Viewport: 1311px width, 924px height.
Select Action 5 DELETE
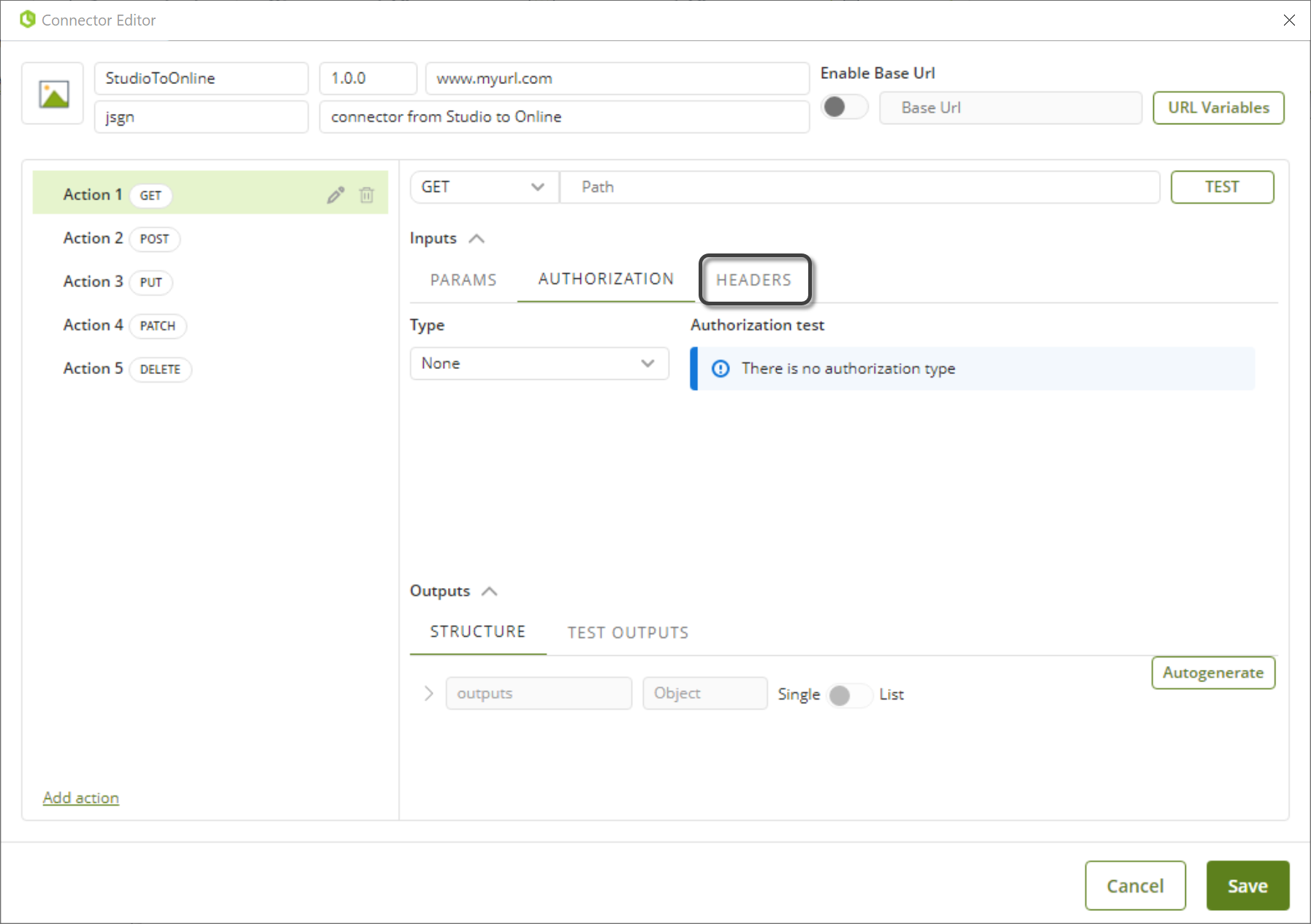210,369
